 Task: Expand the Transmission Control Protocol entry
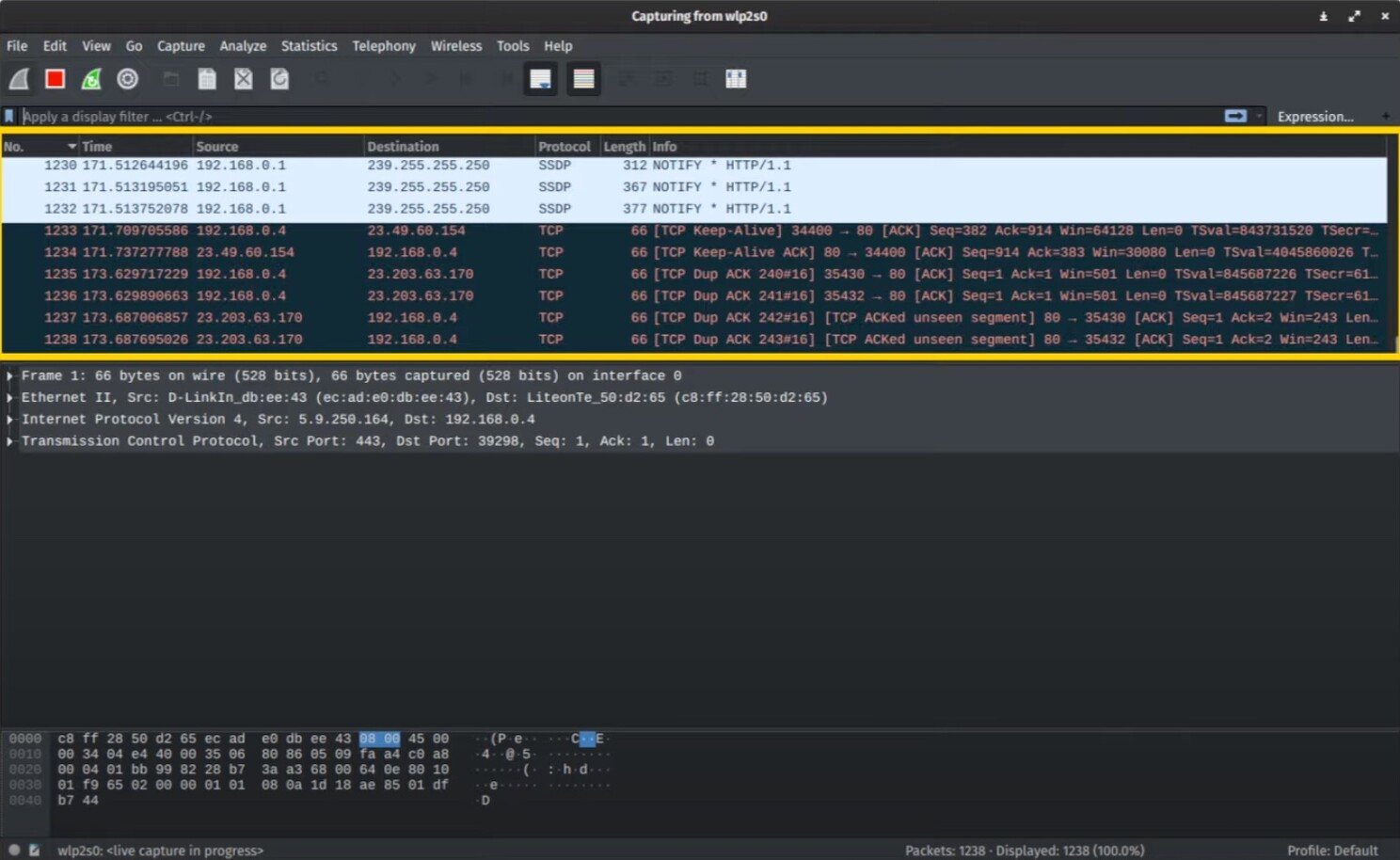click(x=10, y=441)
